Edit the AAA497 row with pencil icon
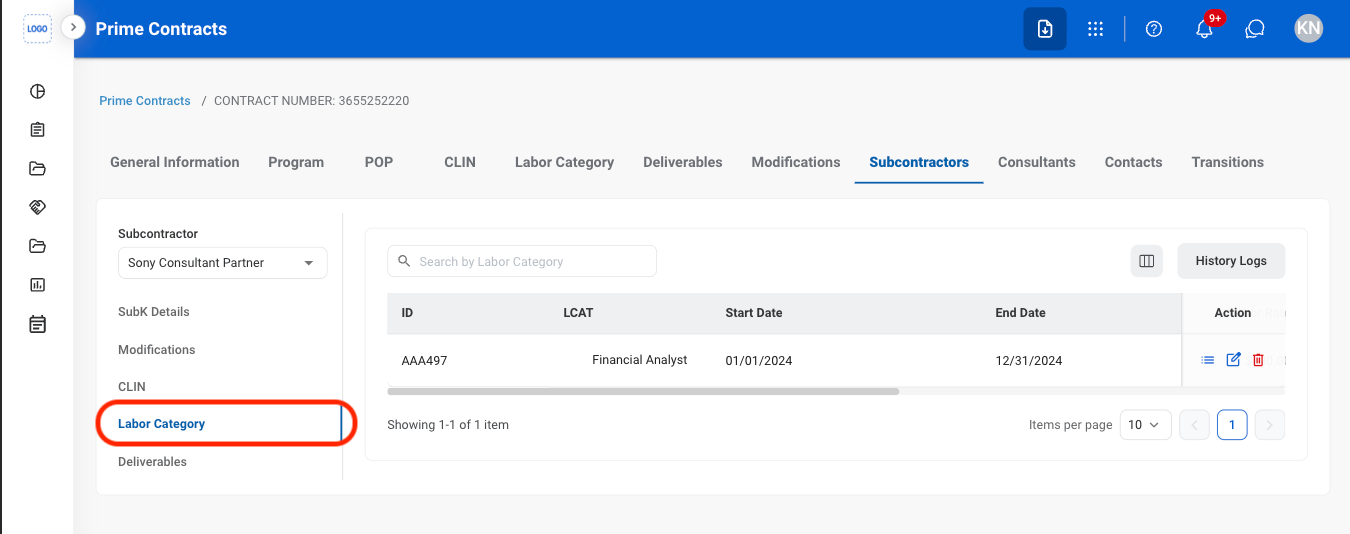The width and height of the screenshot is (1350, 534). click(1233, 360)
